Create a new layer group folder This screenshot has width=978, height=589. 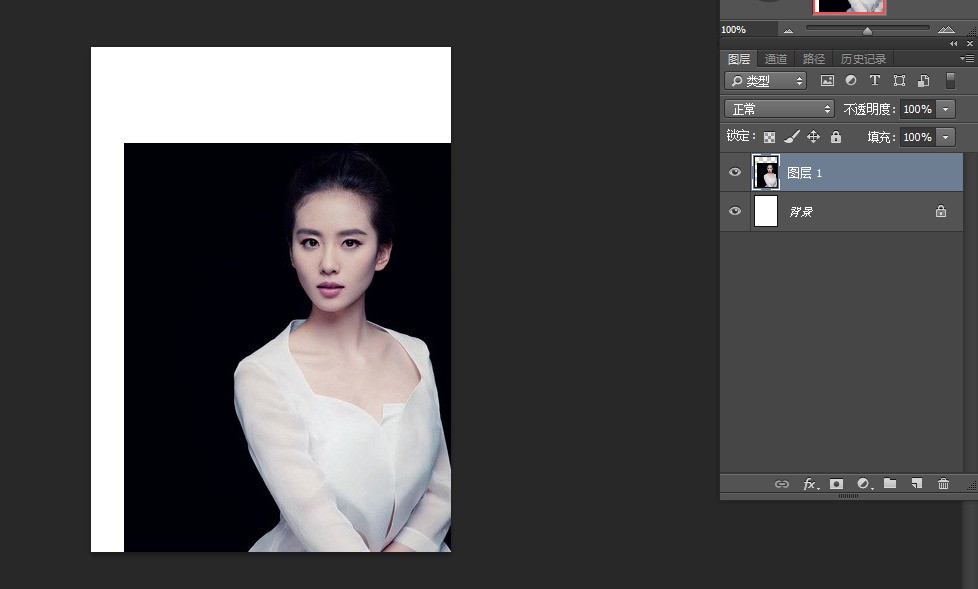click(890, 484)
